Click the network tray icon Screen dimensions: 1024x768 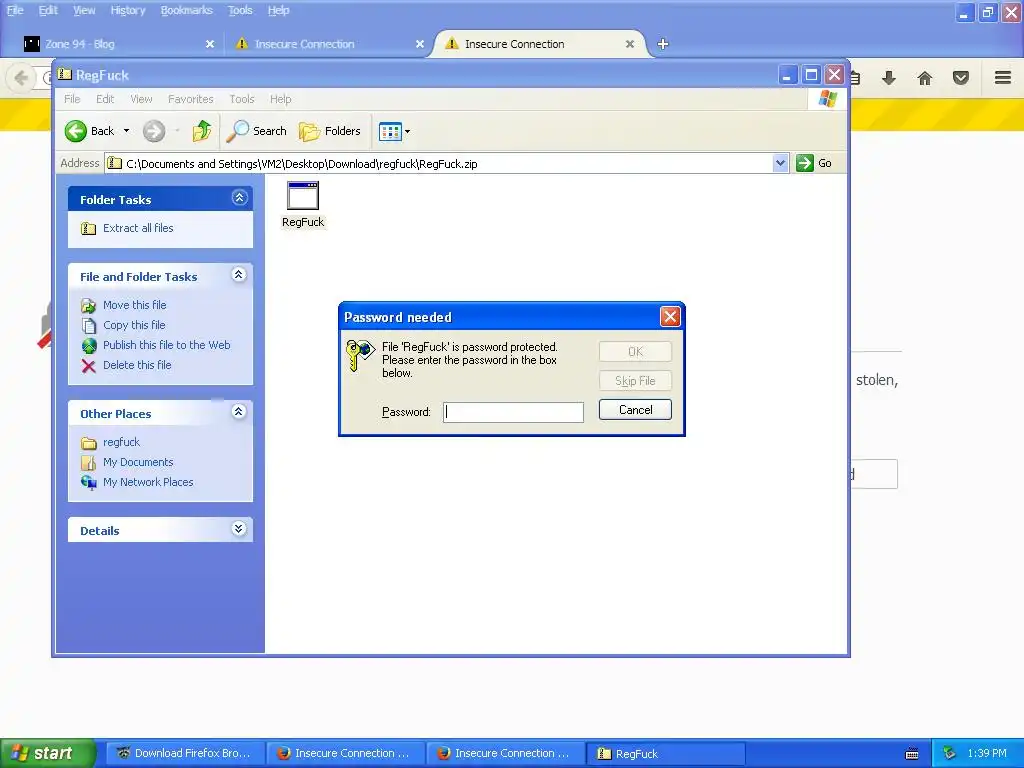click(949, 753)
